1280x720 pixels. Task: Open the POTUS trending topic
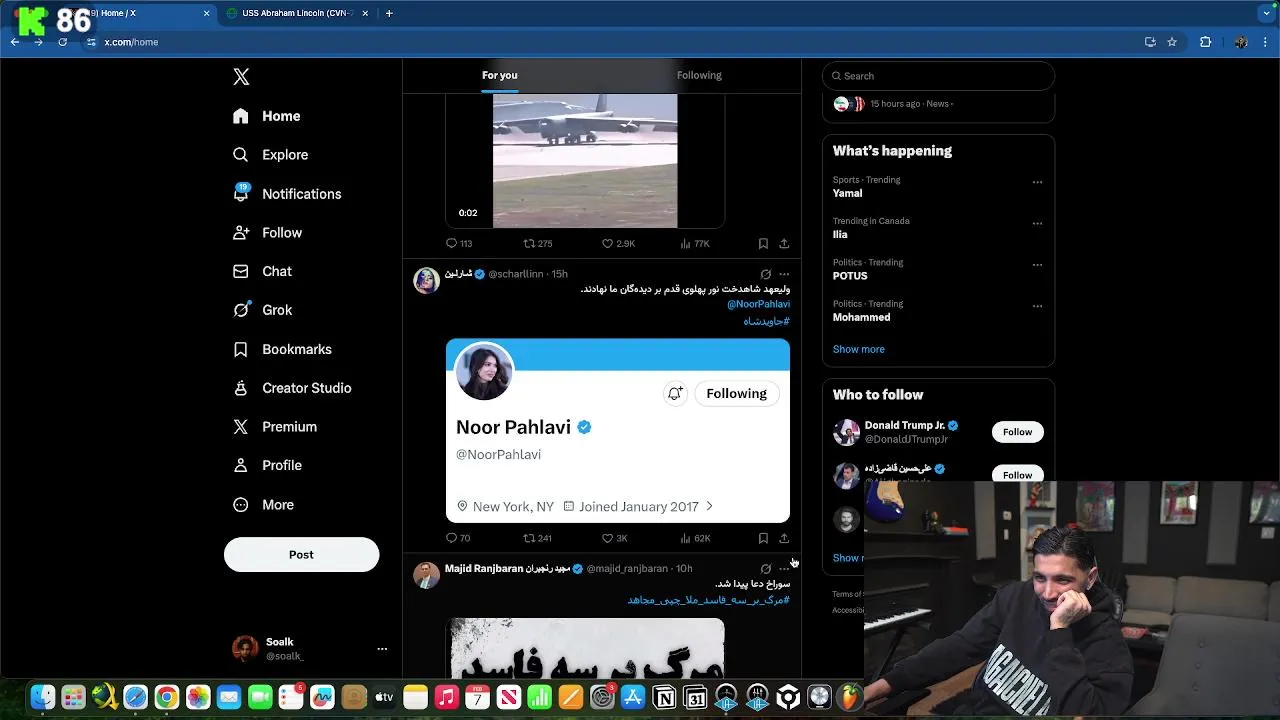point(850,276)
